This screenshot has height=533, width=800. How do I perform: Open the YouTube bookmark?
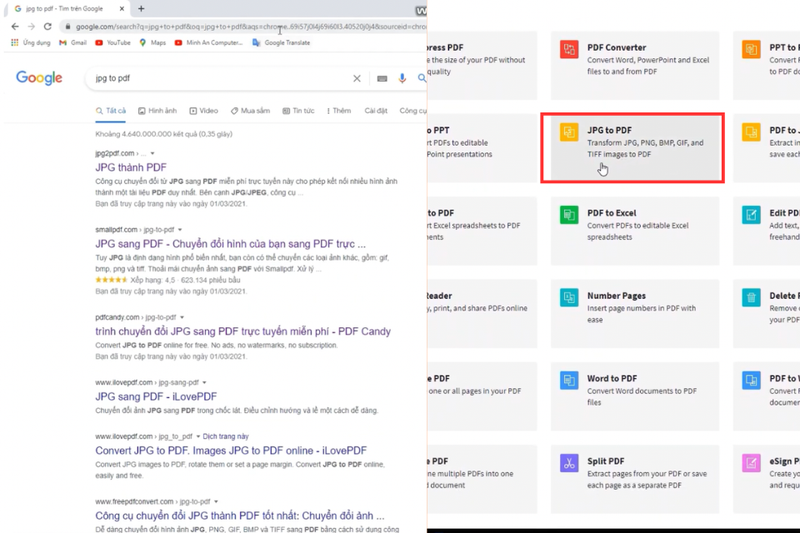pos(113,43)
